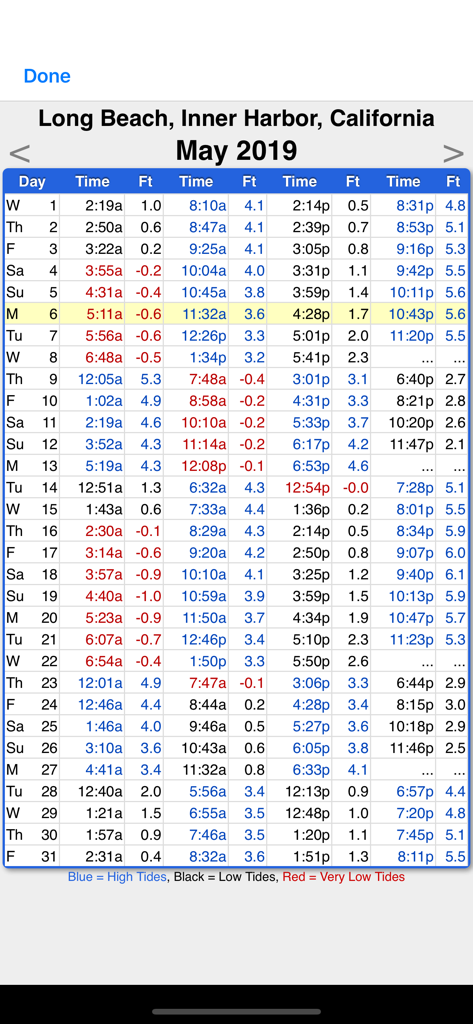Select 7:20p high tide on Wednesday 29
Image resolution: width=473 pixels, height=1024 pixels.
click(x=415, y=813)
